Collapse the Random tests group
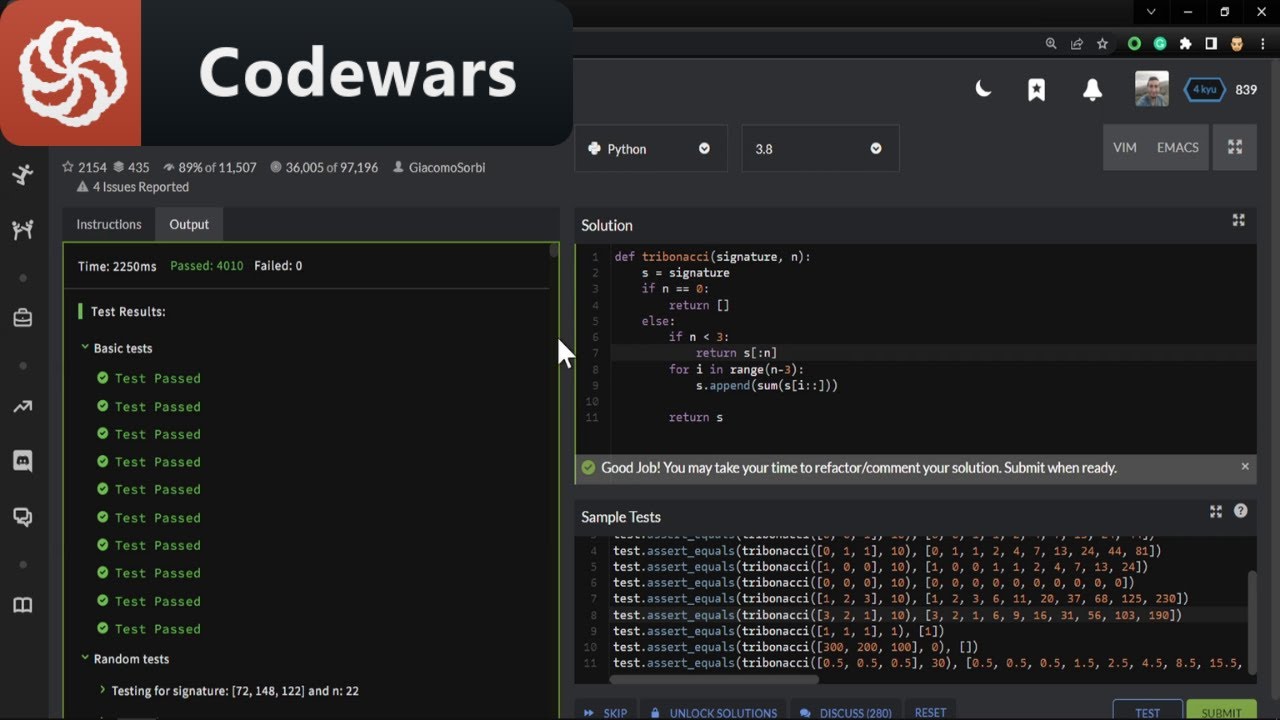This screenshot has height=720, width=1280. (125, 659)
